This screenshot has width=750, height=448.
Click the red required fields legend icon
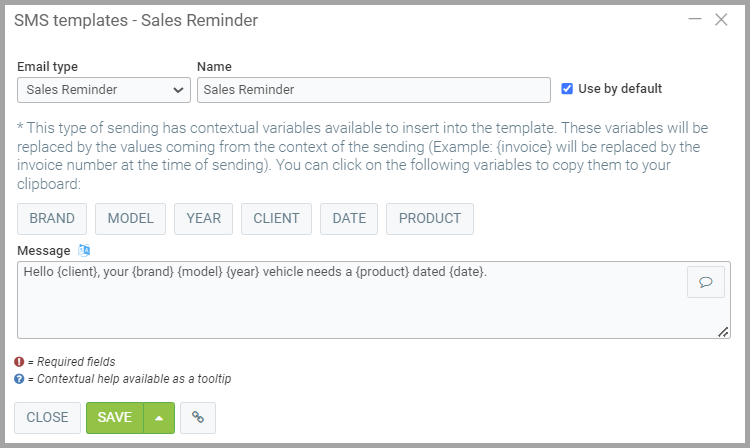coord(19,361)
